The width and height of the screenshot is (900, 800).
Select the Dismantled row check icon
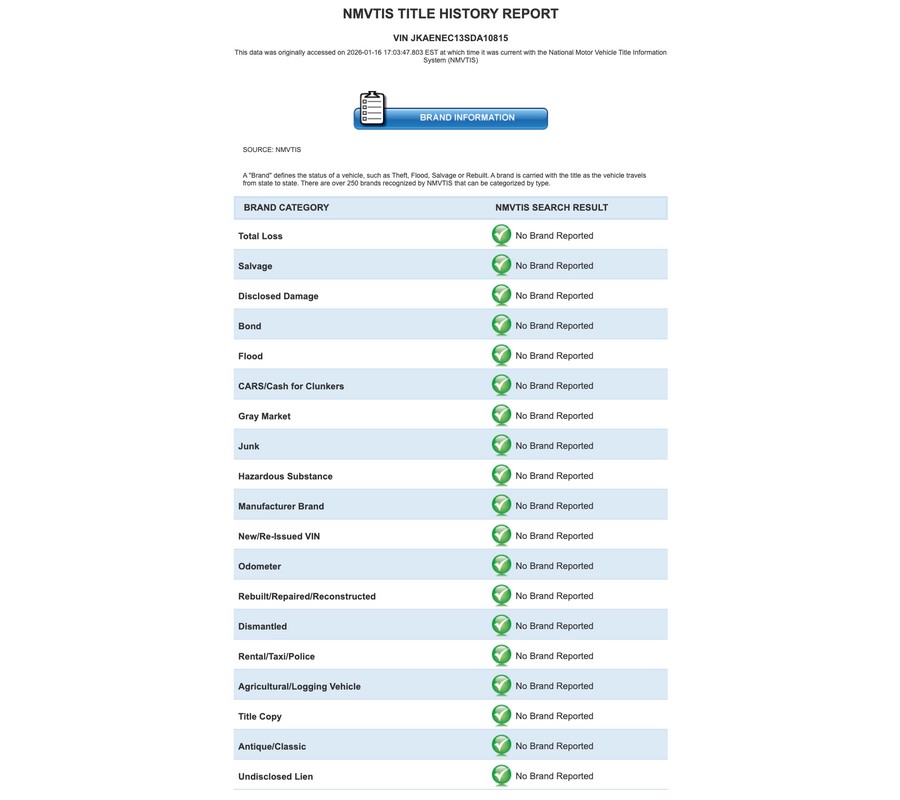(x=501, y=626)
